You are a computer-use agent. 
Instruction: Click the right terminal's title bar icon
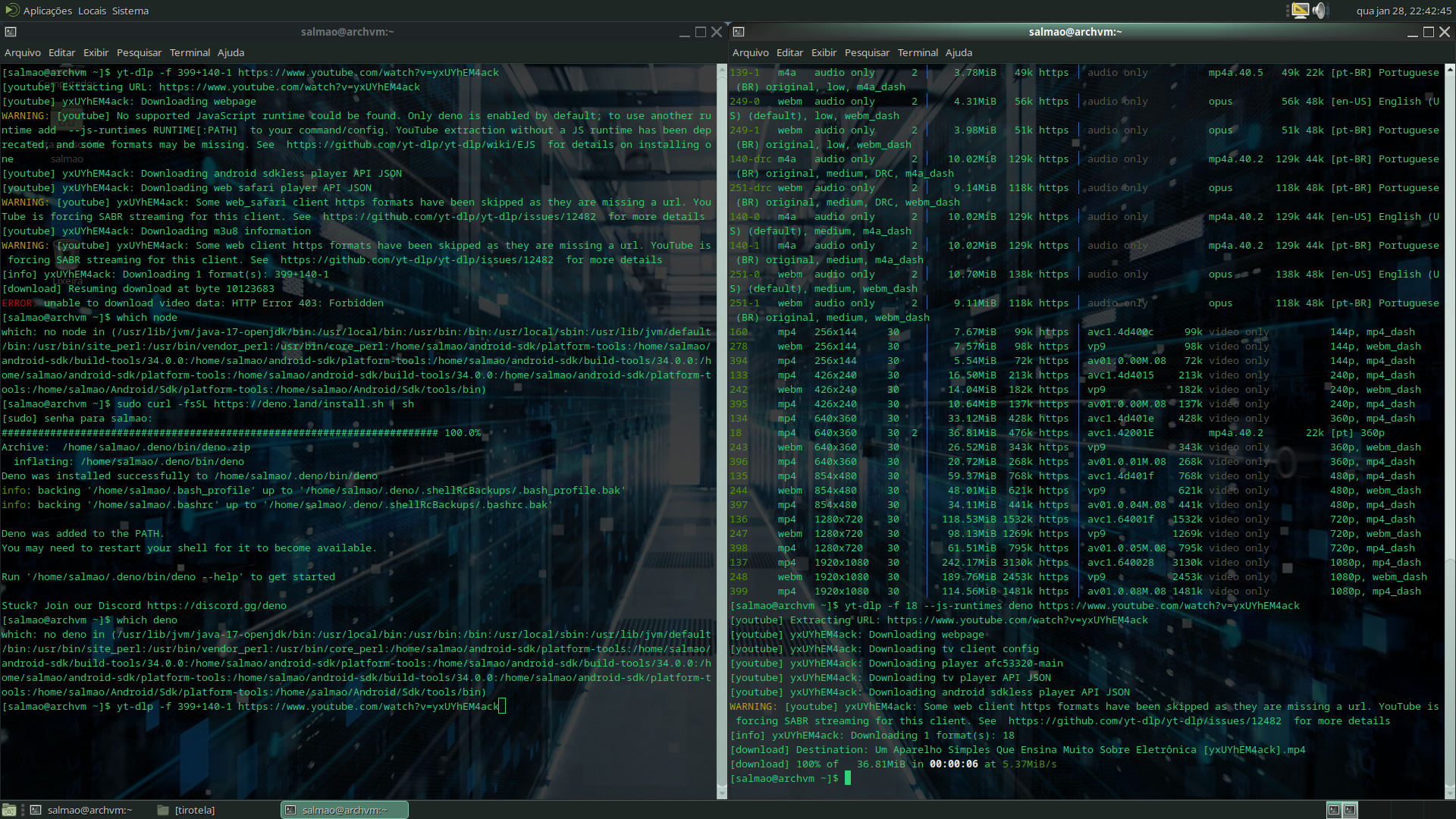click(739, 32)
